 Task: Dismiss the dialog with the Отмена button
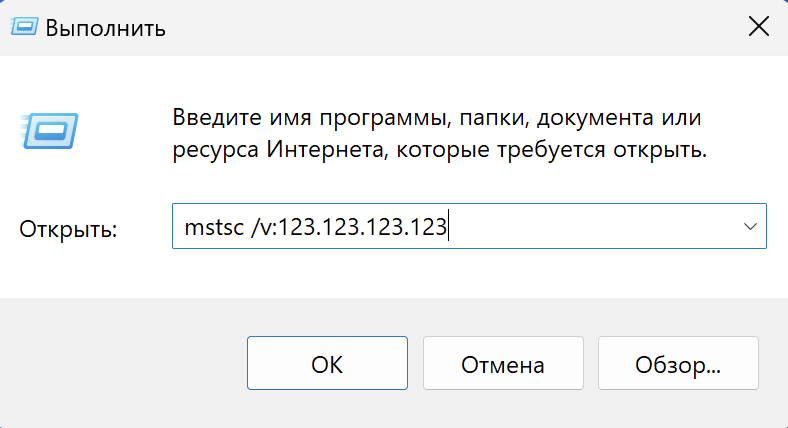point(503,363)
